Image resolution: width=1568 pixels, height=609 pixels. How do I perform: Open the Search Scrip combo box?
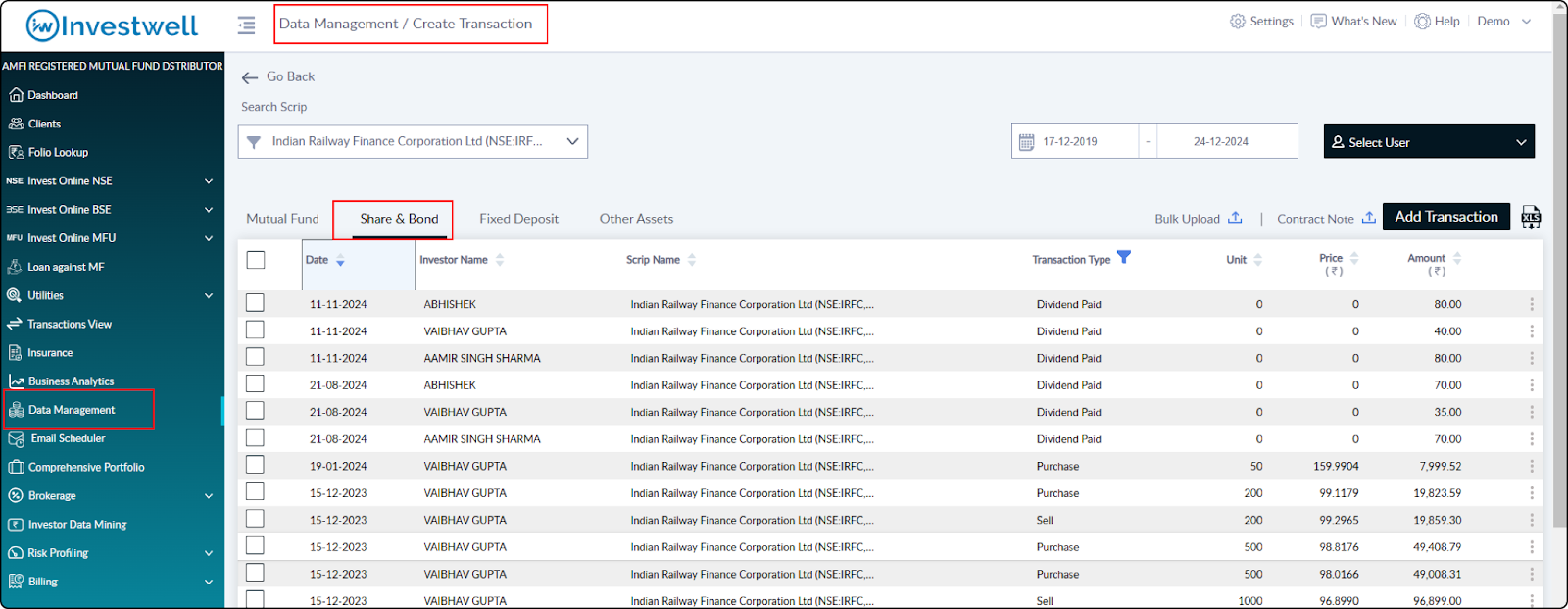[413, 141]
